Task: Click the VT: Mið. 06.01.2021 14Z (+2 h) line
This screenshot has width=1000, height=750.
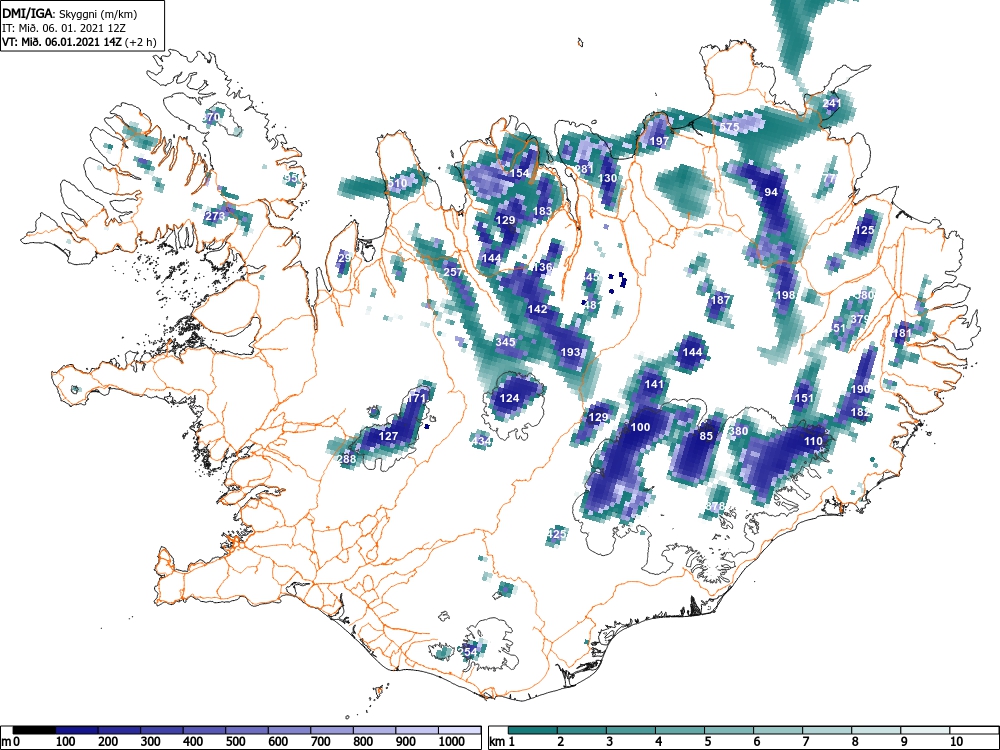Action: click(79, 42)
